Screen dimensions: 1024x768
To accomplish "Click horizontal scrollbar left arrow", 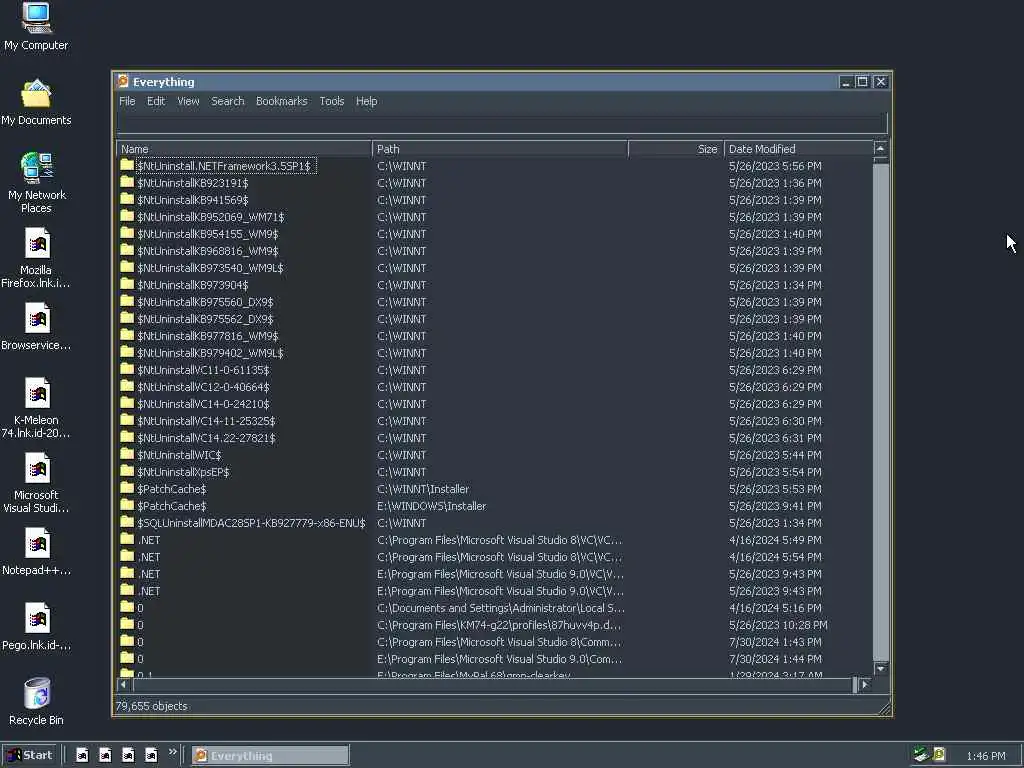I will 123,684.
